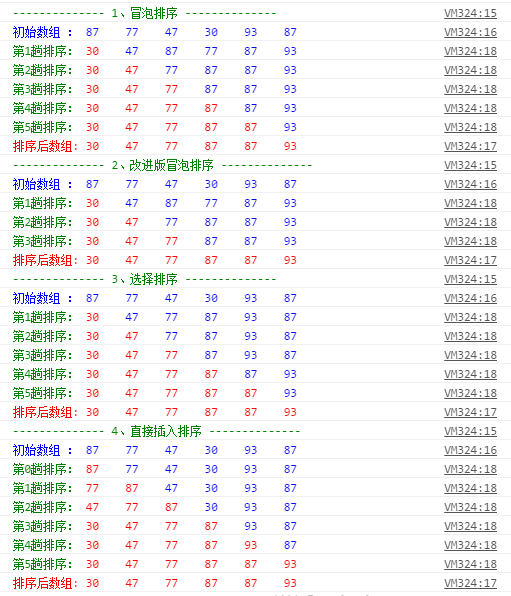The width and height of the screenshot is (511, 596).
Task: Click 第1趟排序 label in section 3
Action: (42, 317)
